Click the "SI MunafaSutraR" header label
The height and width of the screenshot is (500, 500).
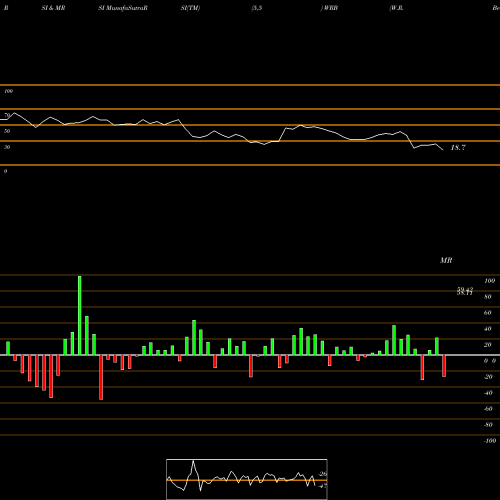123,8
